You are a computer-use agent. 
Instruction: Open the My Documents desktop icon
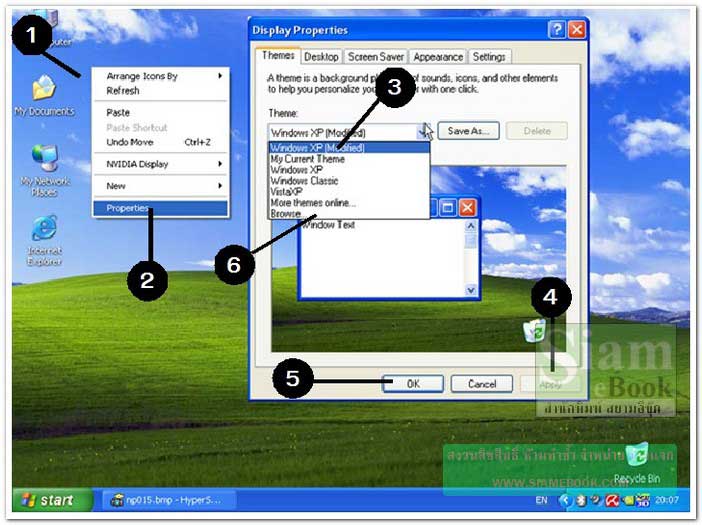coord(44,96)
